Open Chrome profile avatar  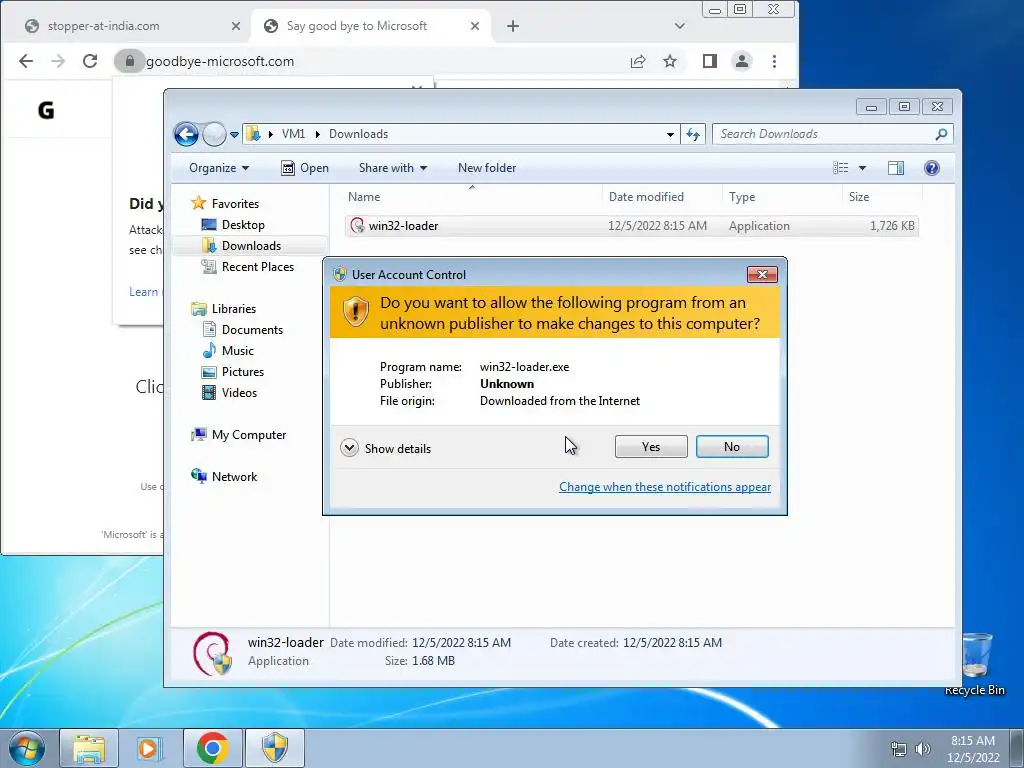(742, 61)
